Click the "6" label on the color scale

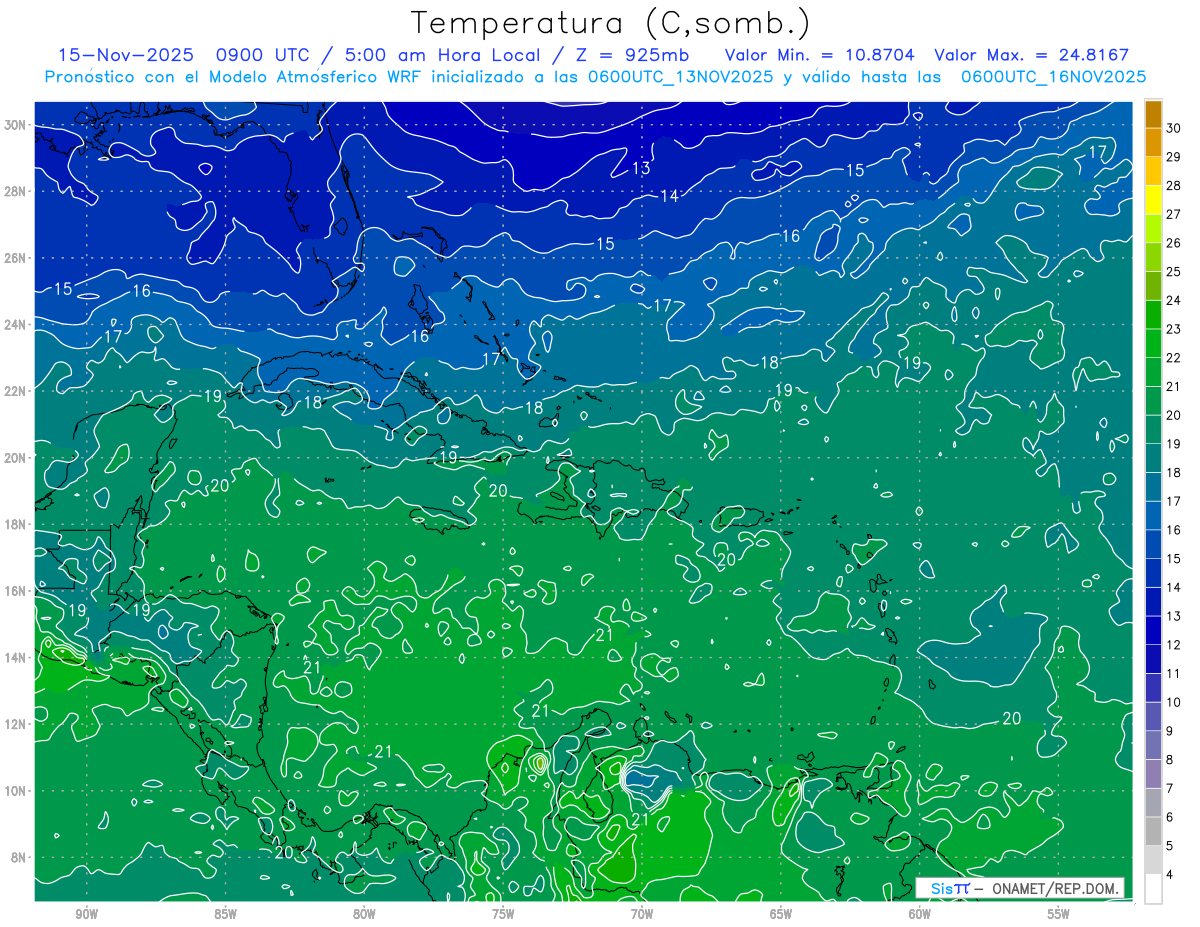click(x=1170, y=817)
